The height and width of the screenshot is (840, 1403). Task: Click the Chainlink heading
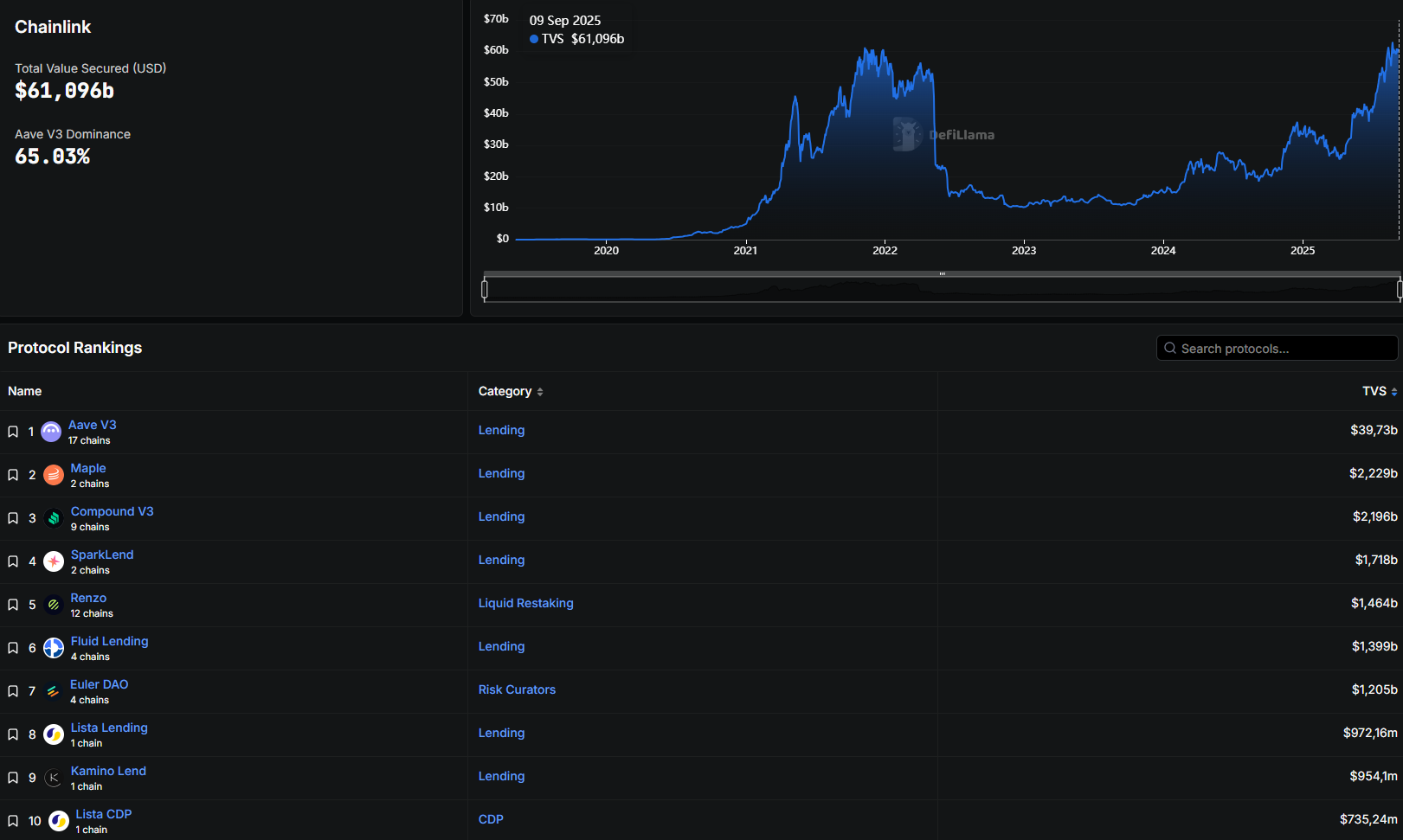[x=53, y=27]
